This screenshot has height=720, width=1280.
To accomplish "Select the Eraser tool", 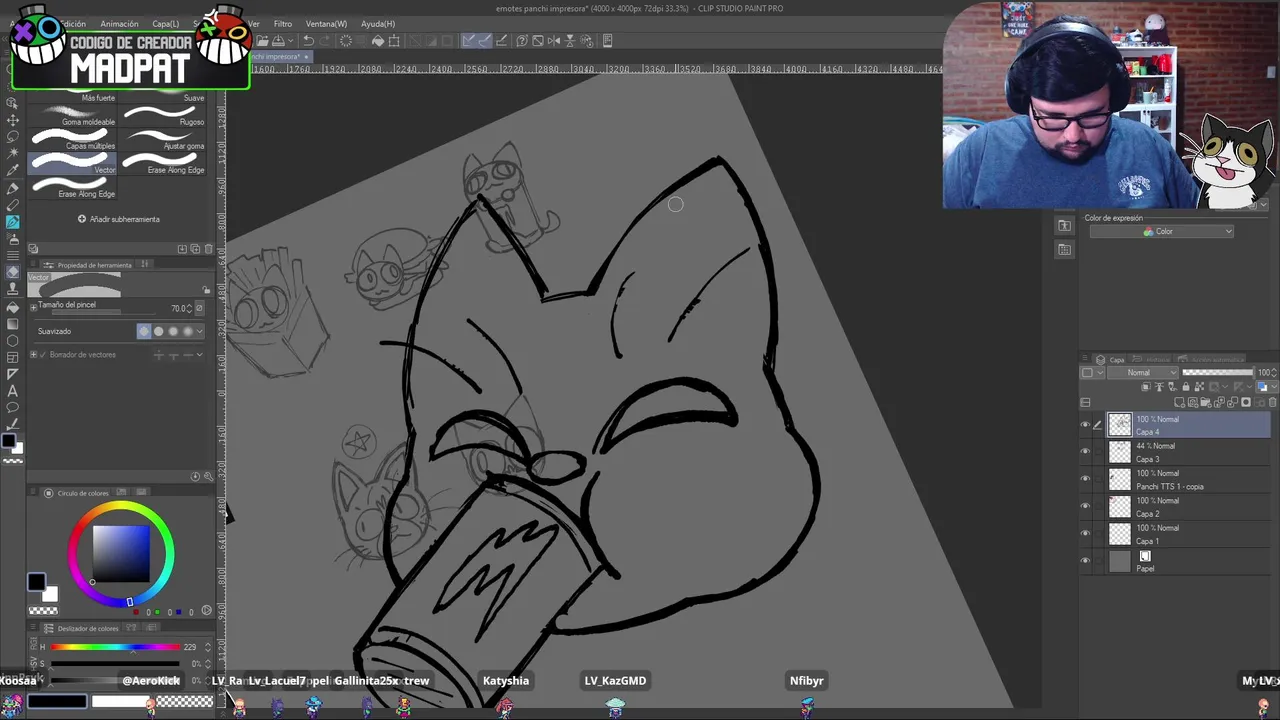I will tap(13, 272).
